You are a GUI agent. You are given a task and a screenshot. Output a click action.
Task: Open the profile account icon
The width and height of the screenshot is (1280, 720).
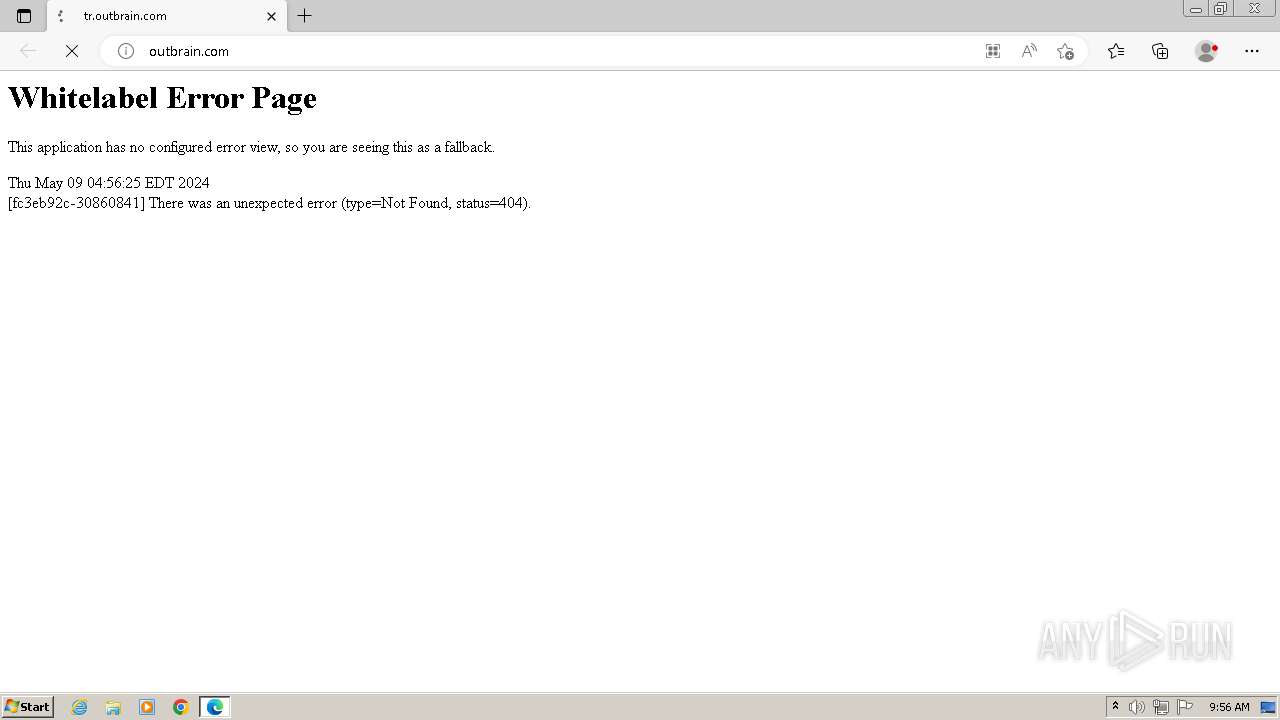tap(1207, 51)
